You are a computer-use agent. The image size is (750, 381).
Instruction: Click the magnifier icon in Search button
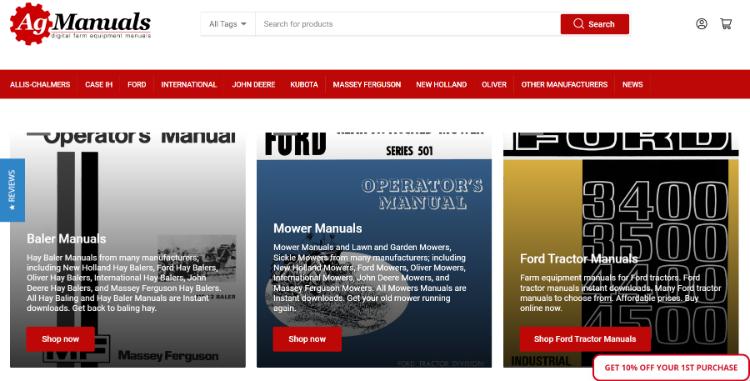click(578, 24)
